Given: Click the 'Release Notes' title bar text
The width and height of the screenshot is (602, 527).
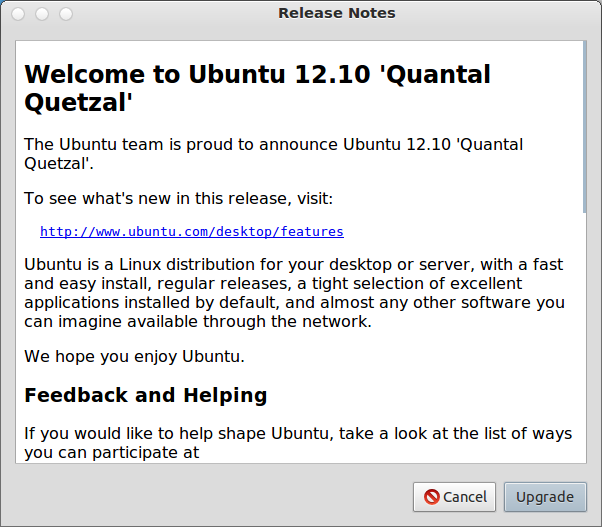Looking at the screenshot, I should tap(337, 13).
